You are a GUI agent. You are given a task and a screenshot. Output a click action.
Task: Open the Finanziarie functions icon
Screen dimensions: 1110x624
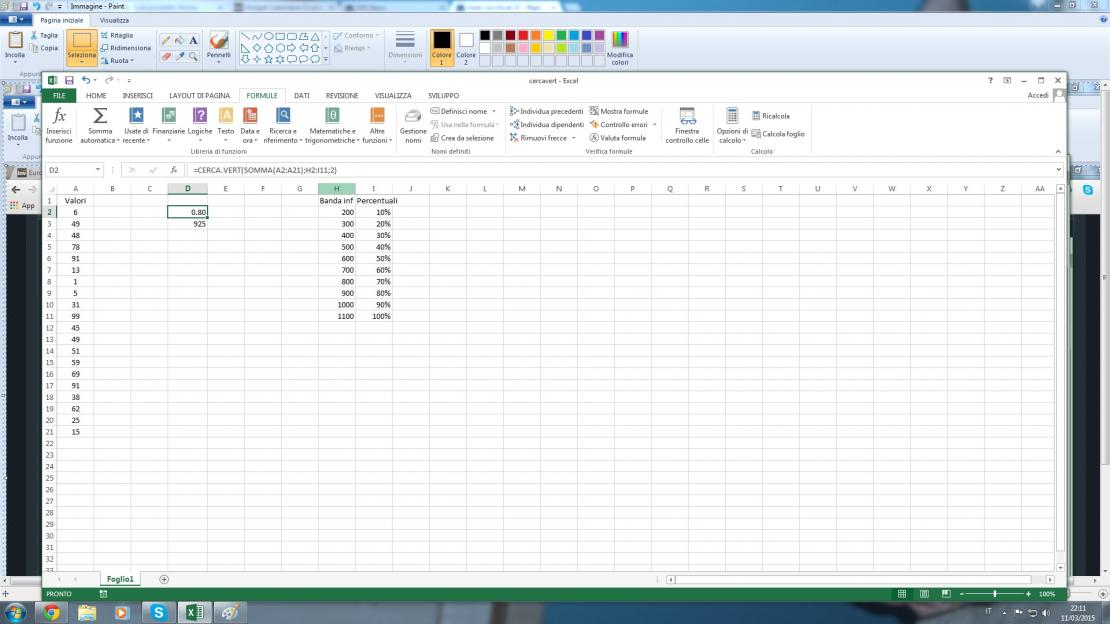tap(169, 117)
